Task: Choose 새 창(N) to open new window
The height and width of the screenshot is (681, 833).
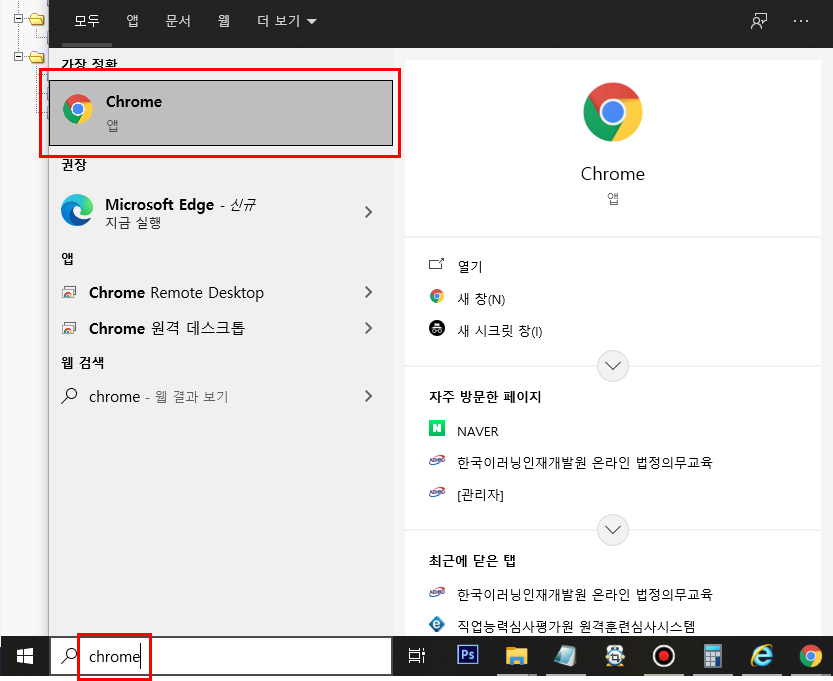Action: [x=481, y=299]
